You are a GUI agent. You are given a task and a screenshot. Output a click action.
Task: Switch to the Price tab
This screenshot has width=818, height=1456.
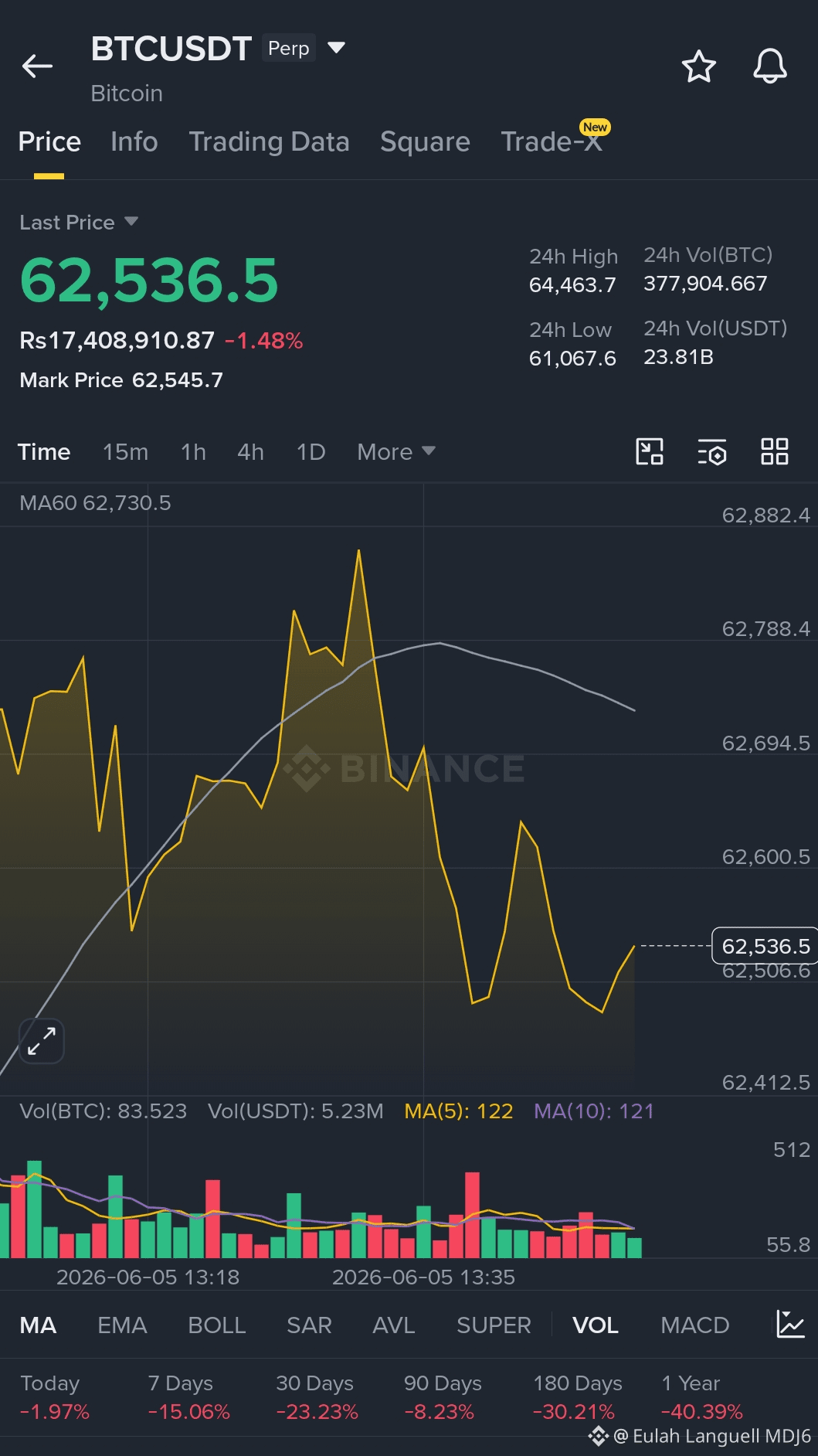coord(49,141)
